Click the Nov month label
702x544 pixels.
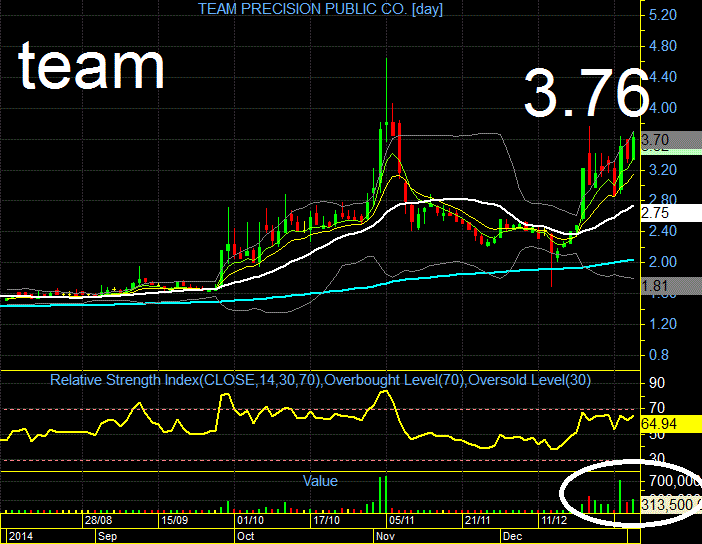click(385, 536)
